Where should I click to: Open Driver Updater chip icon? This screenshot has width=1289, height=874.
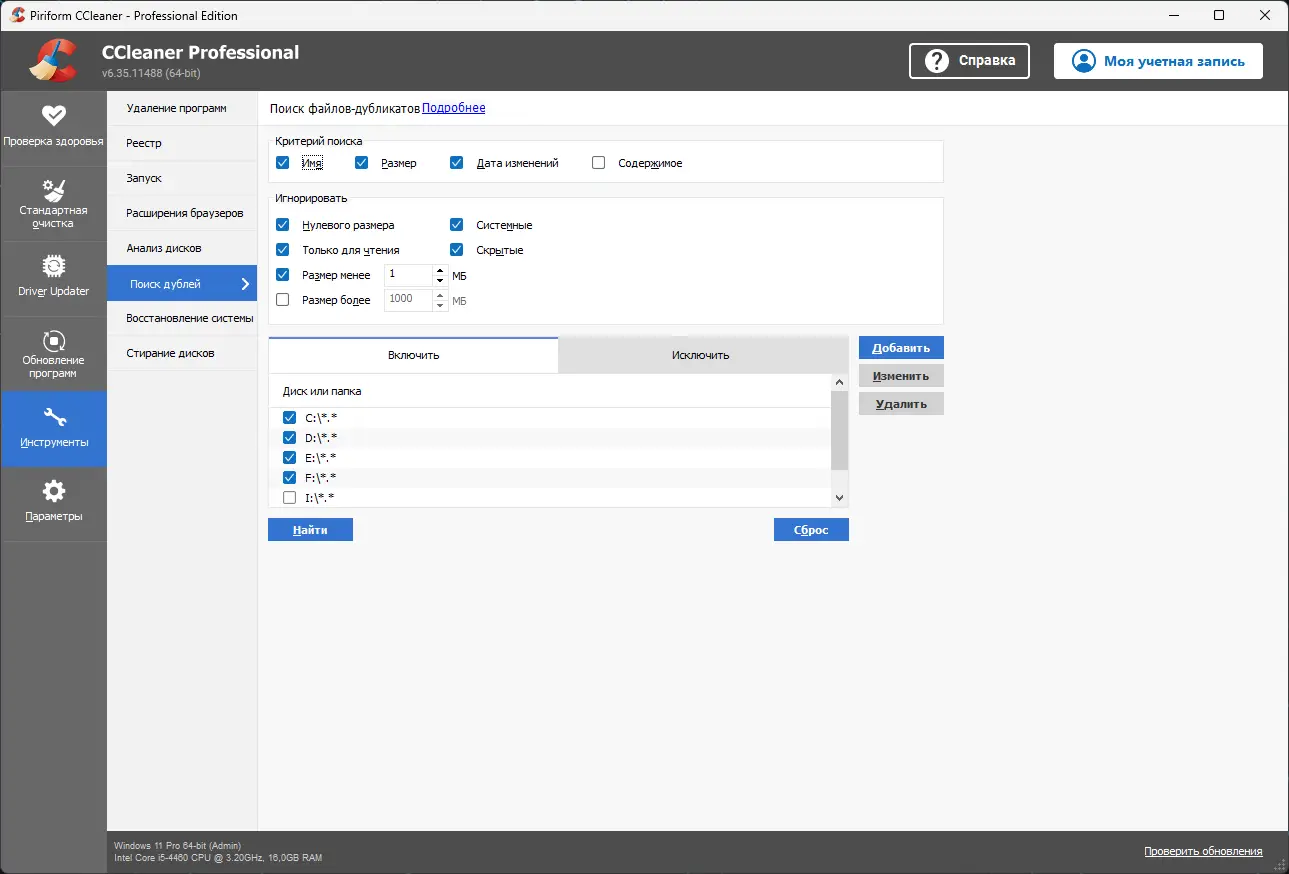tap(53, 267)
